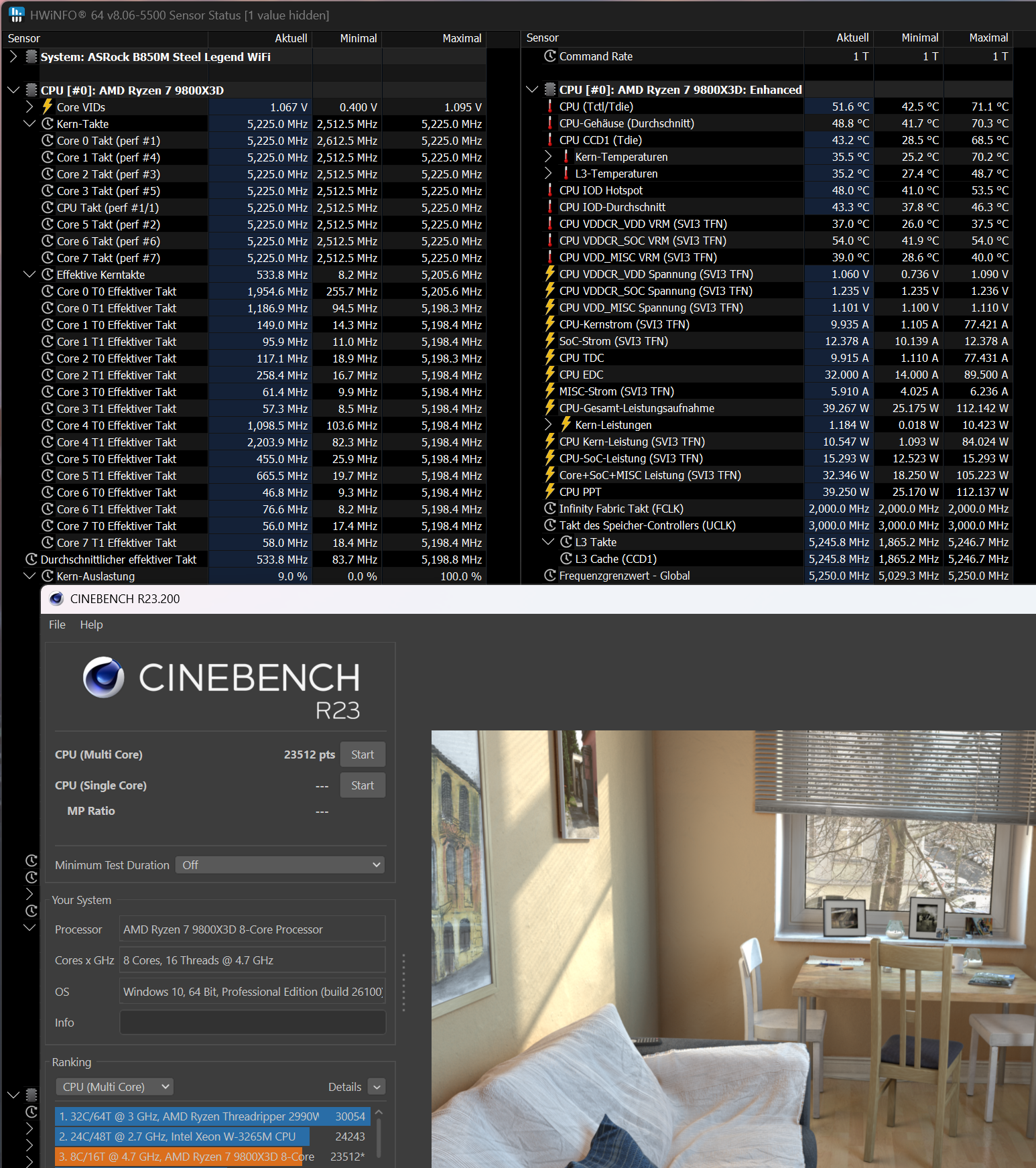Click lightning icon beside CPU EDC

point(549,374)
